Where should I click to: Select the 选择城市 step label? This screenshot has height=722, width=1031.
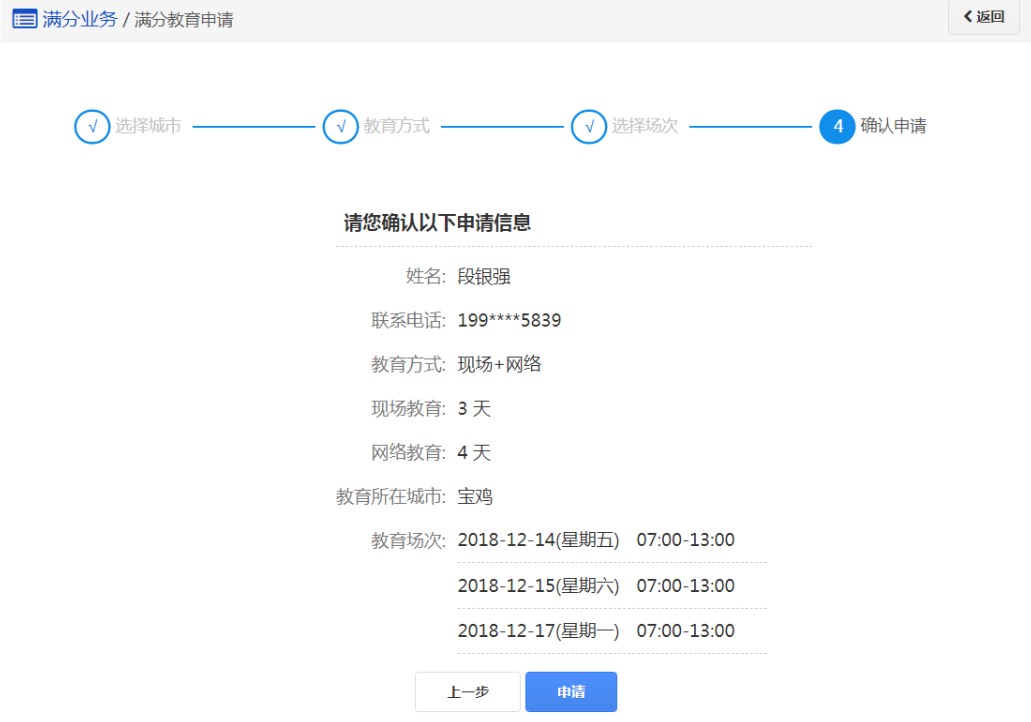coord(148,127)
